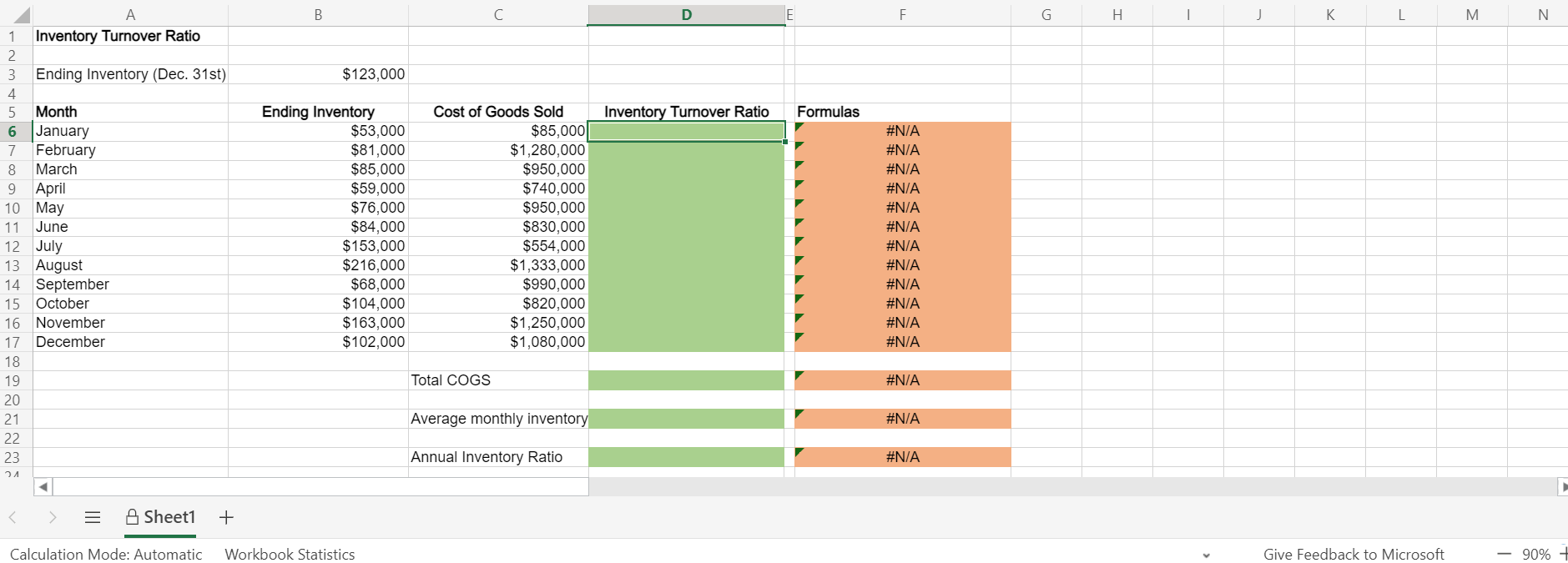Click Calculation Mode: Automatic status
Image resolution: width=1568 pixels, height=563 pixels.
point(106,554)
